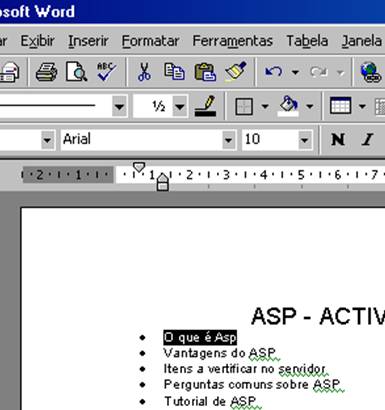Cut the selected text
This screenshot has width=385, height=410.
click(144, 72)
